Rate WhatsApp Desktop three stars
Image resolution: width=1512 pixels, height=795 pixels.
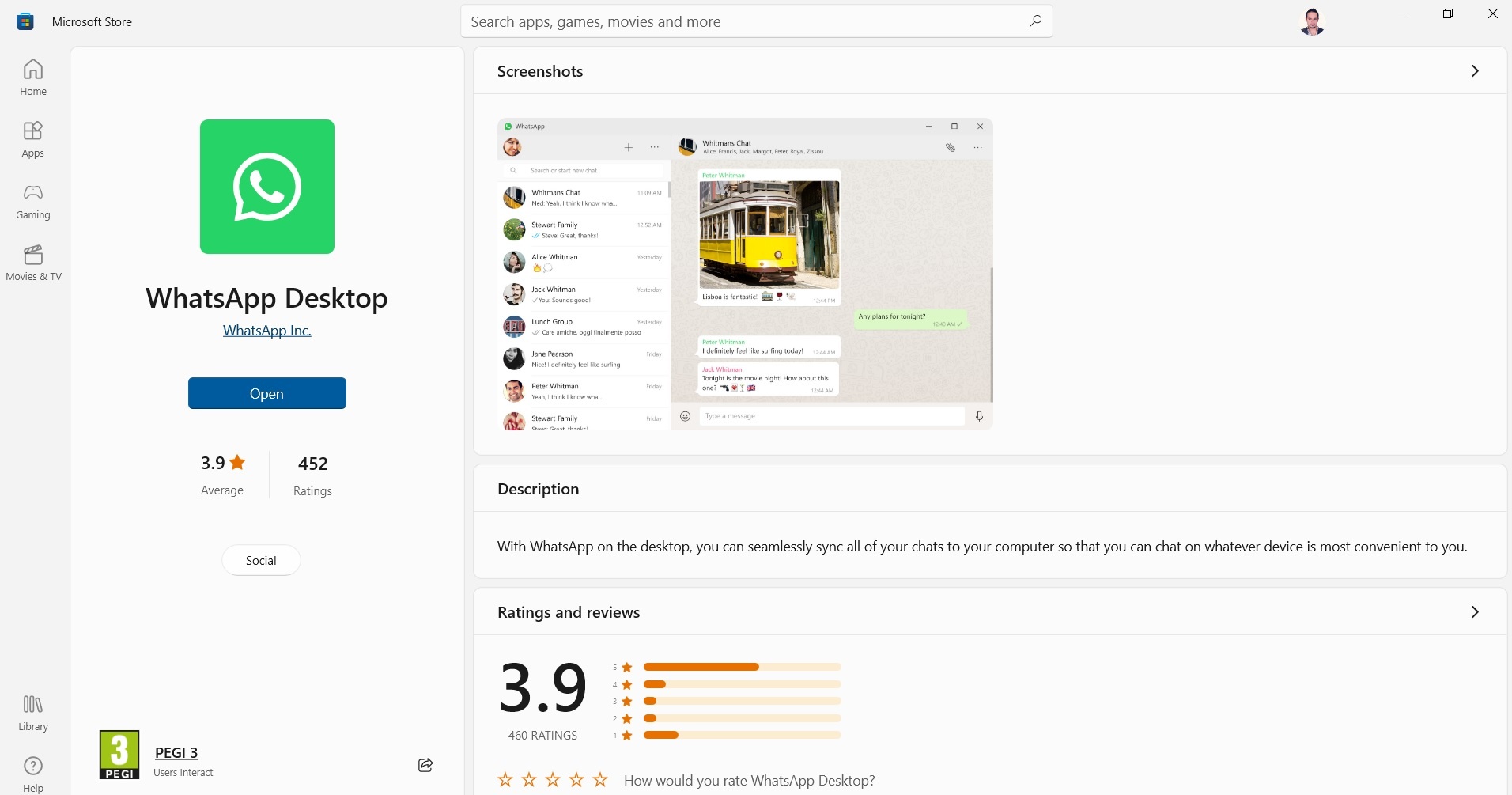pos(553,780)
